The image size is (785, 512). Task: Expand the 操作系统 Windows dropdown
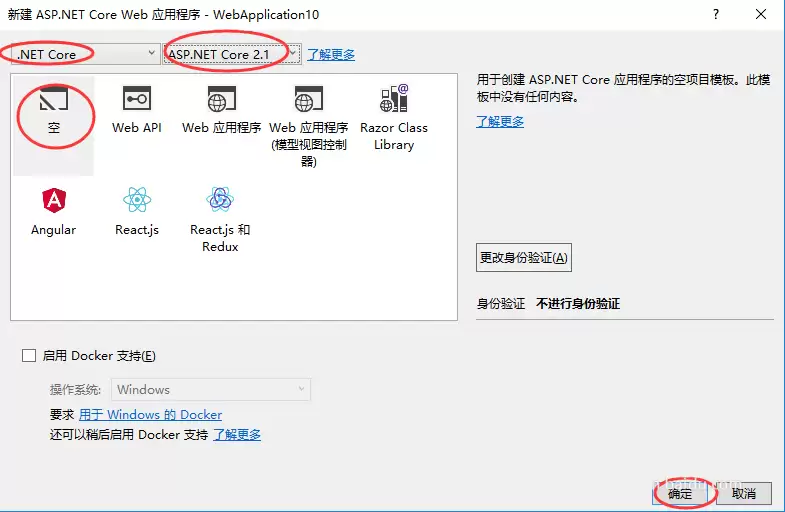211,389
